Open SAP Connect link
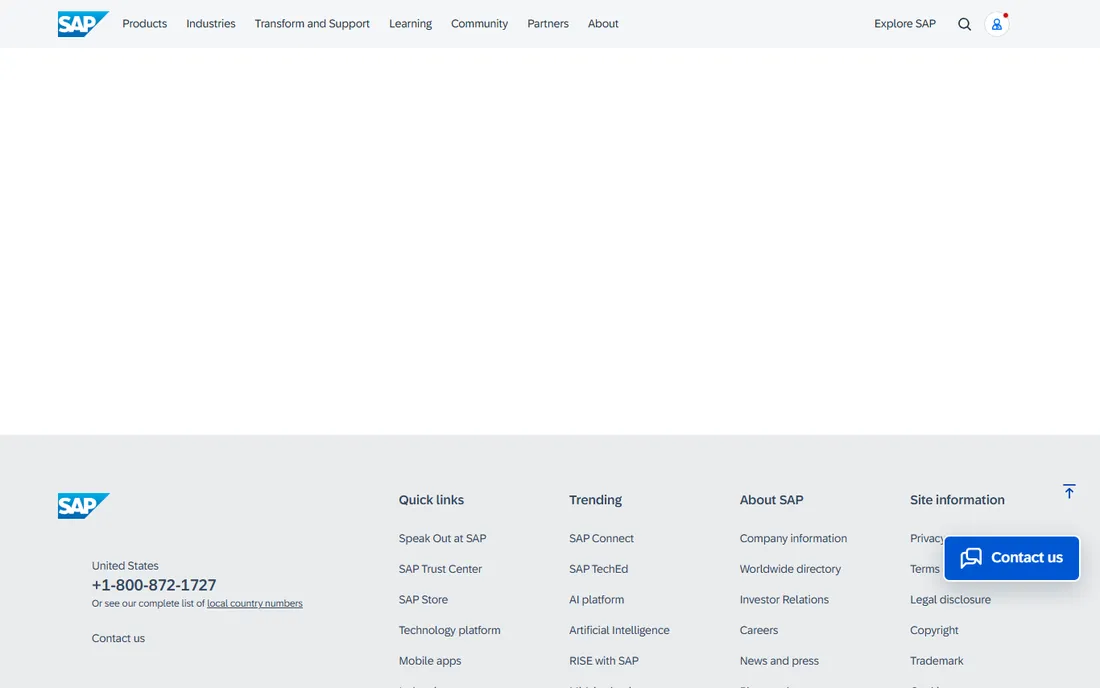 (601, 539)
